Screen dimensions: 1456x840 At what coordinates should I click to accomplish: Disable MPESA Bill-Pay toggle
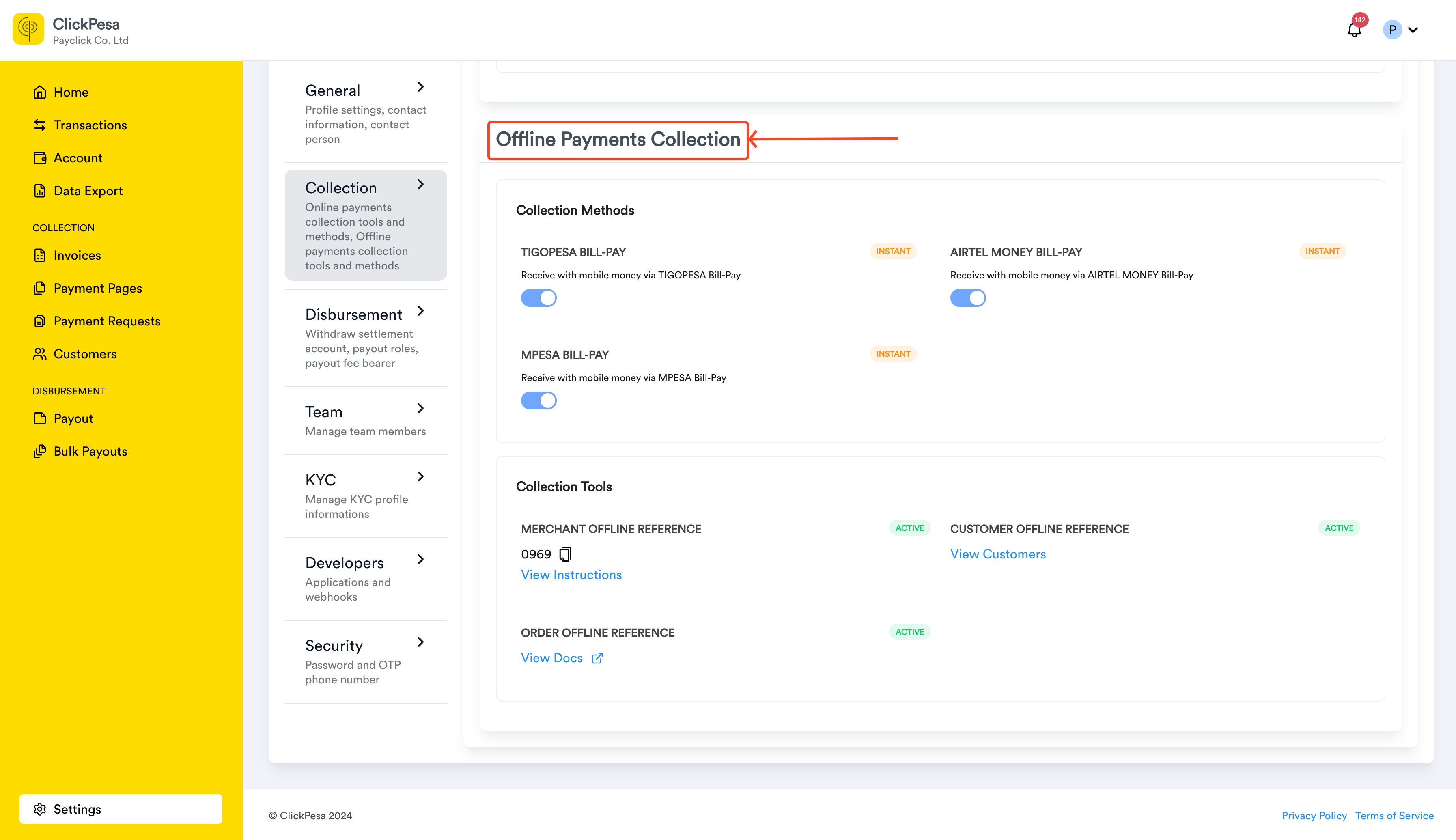(539, 401)
